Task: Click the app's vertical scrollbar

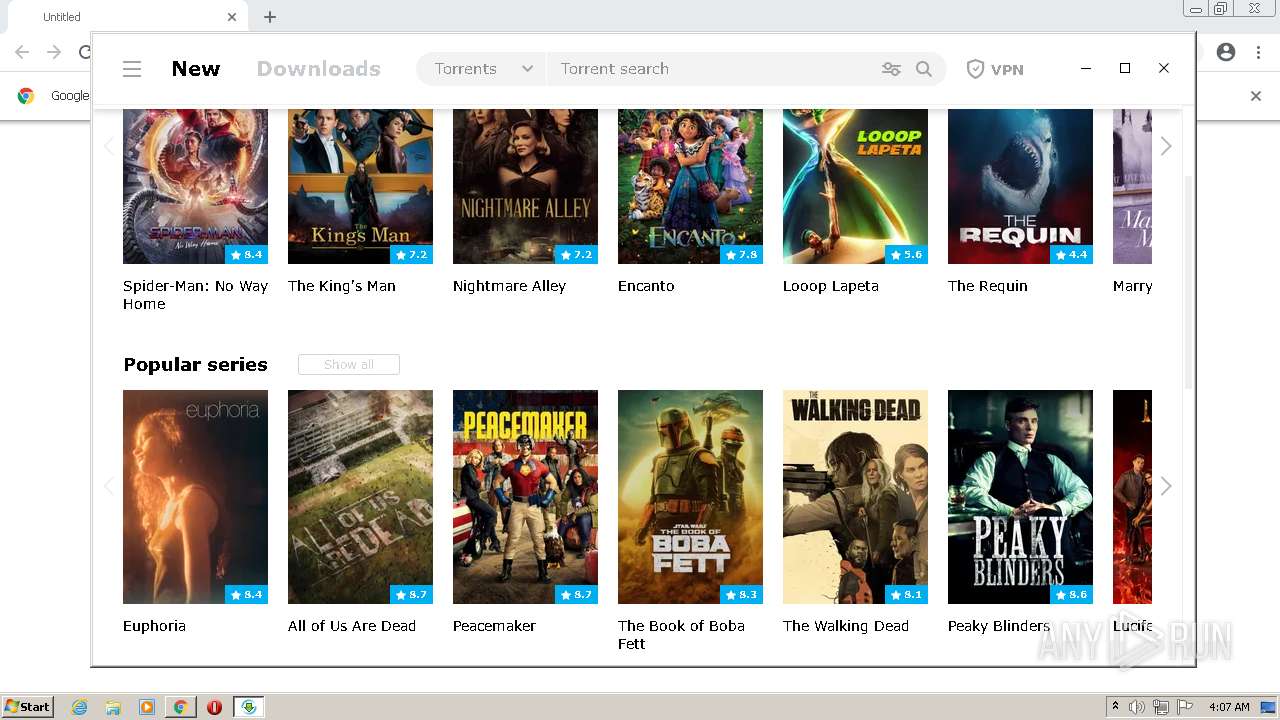Action: coord(1188,282)
